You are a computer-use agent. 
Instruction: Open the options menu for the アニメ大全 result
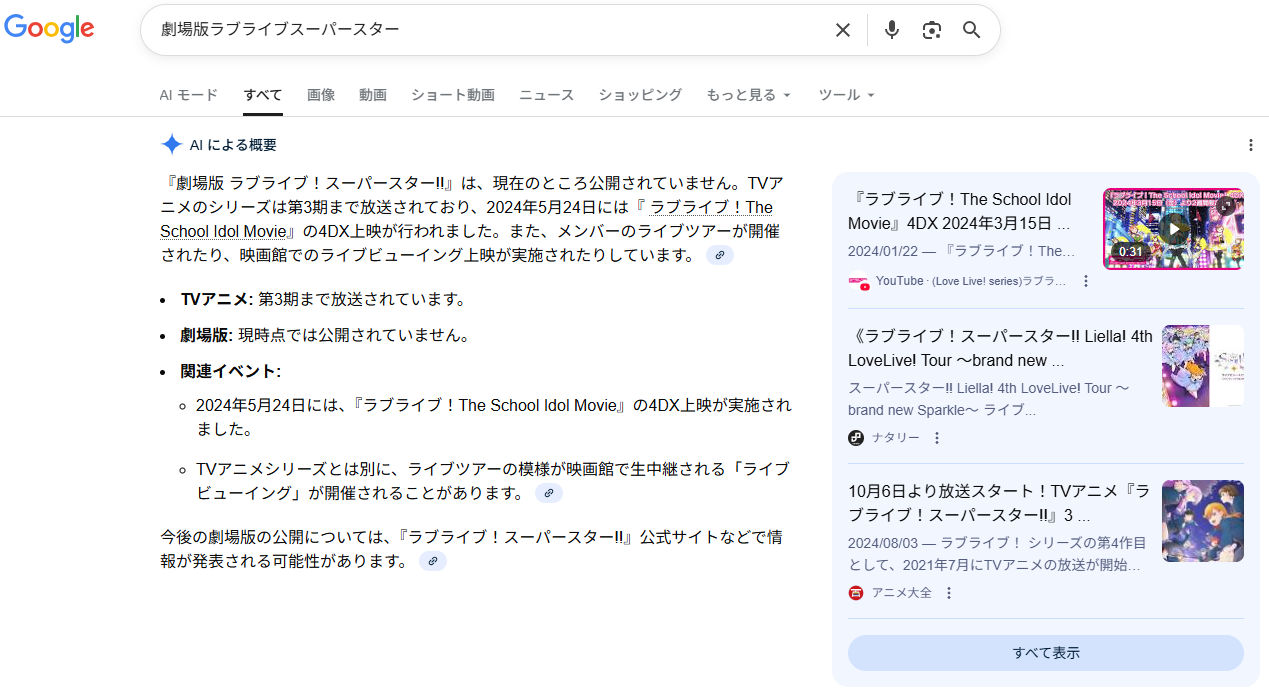tap(949, 593)
